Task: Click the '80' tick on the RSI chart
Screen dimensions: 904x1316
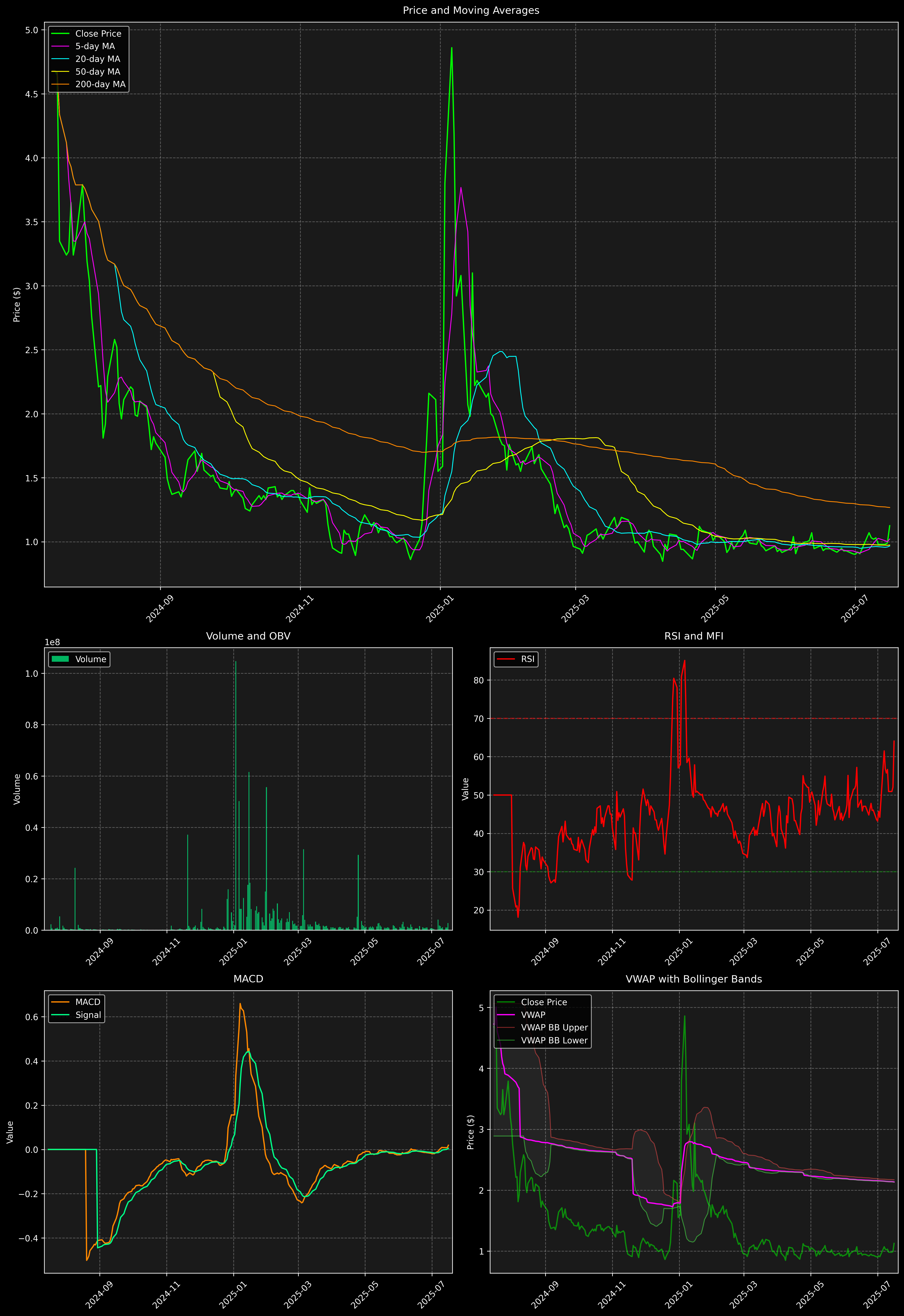Action: click(x=479, y=680)
